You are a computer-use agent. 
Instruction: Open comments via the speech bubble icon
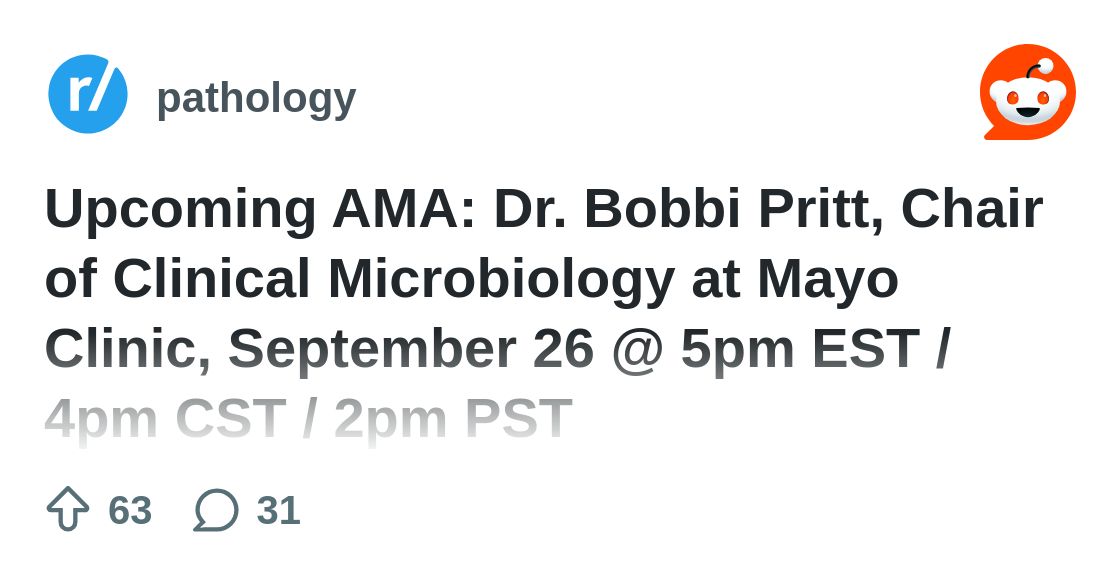pyautogui.click(x=216, y=509)
